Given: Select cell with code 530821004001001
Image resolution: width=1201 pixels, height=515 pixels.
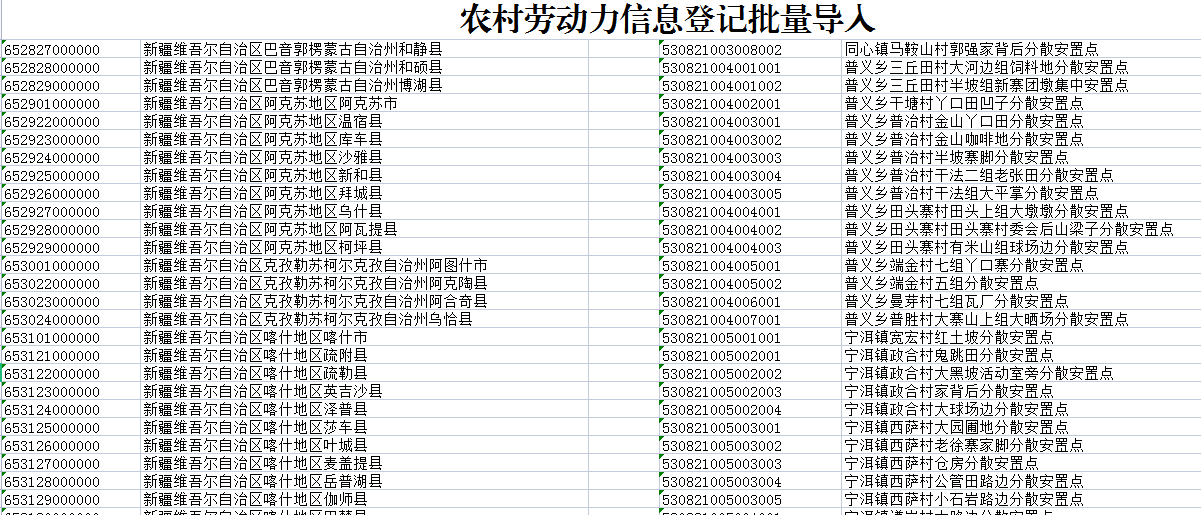Looking at the screenshot, I should (750, 68).
